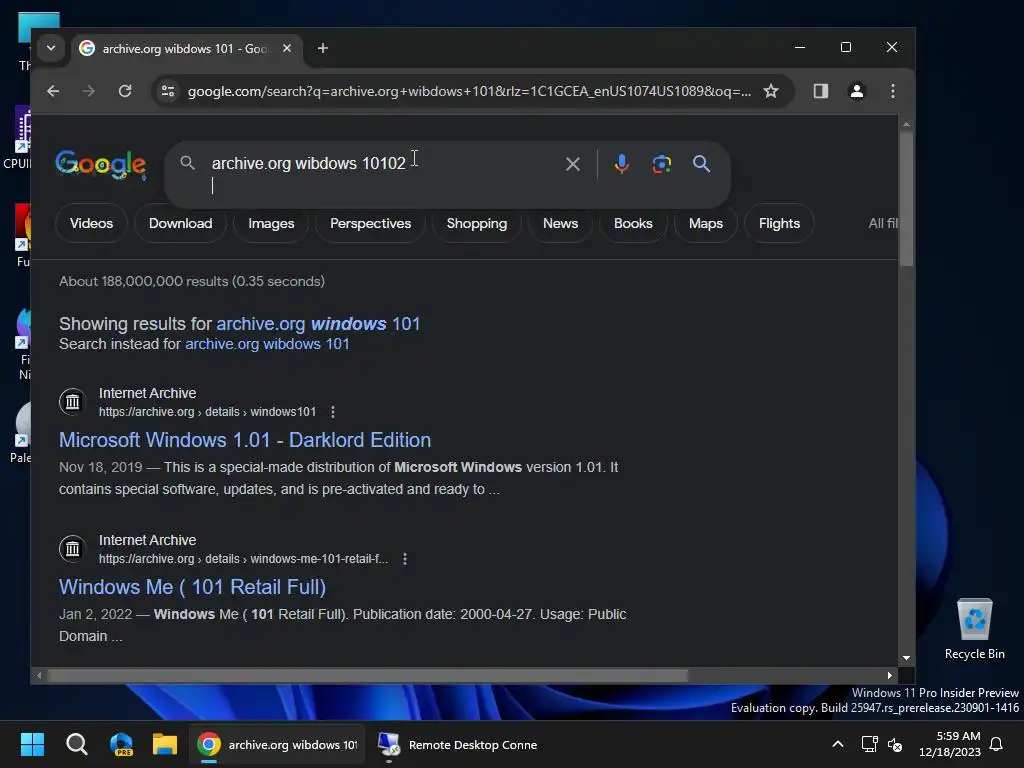The image size is (1024, 768).
Task: Bookmark this page with star icon
Action: [x=771, y=91]
